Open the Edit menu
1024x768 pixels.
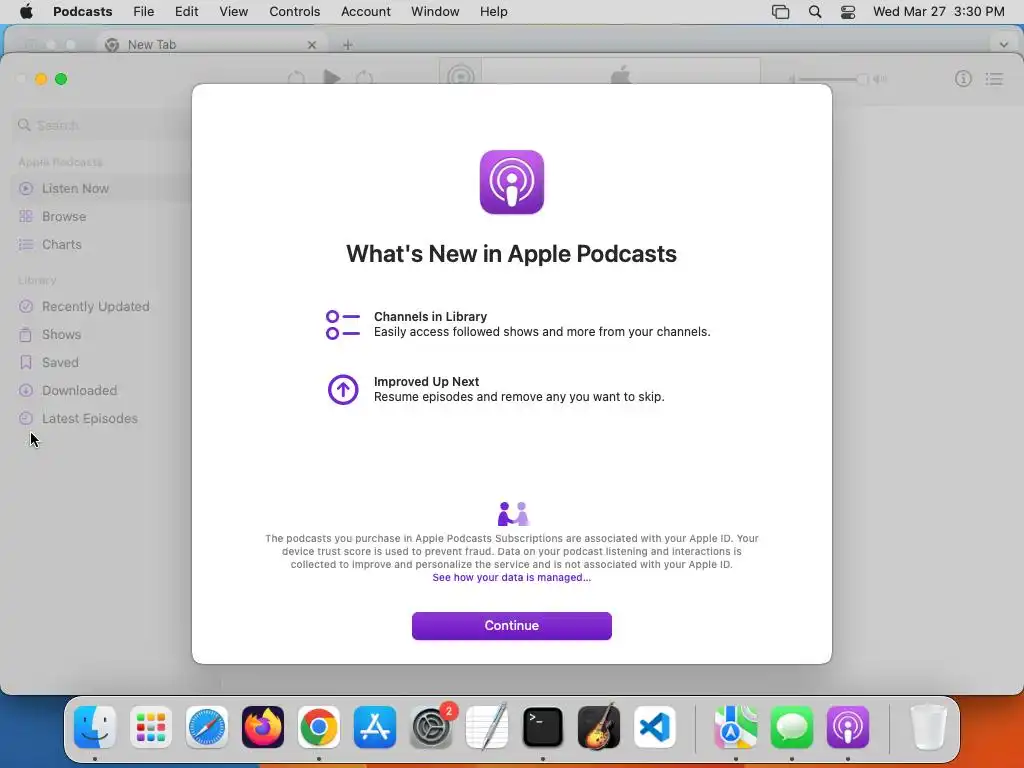pos(186,12)
